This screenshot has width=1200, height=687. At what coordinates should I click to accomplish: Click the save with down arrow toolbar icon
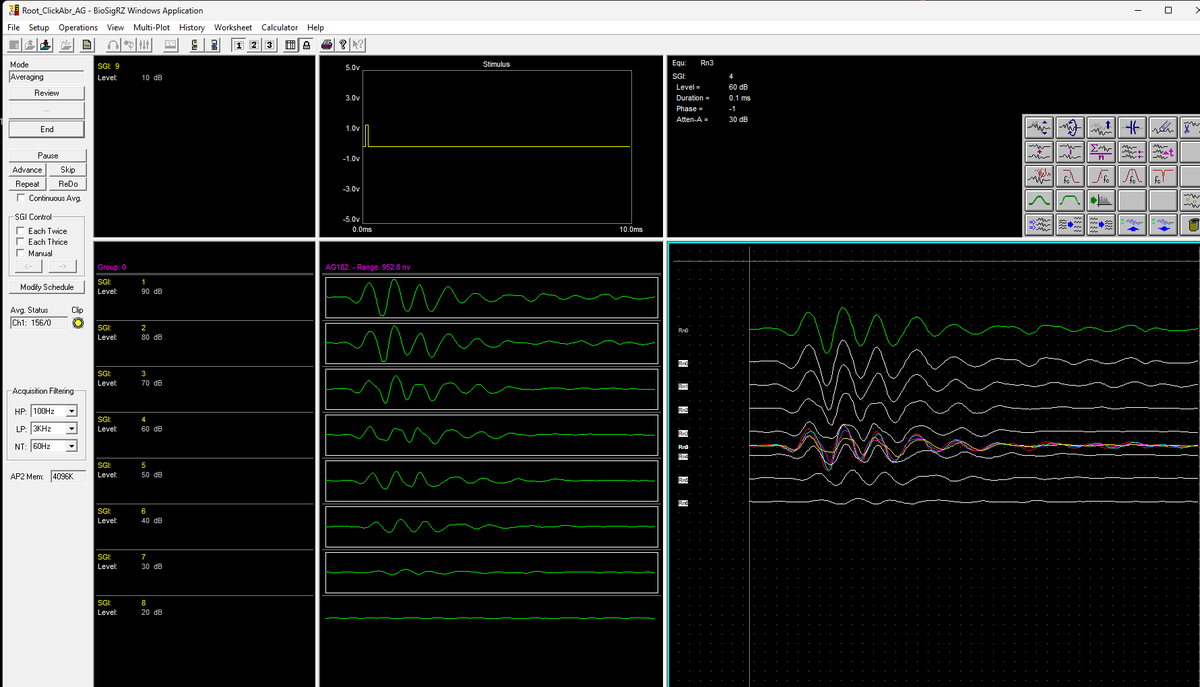(x=46, y=45)
